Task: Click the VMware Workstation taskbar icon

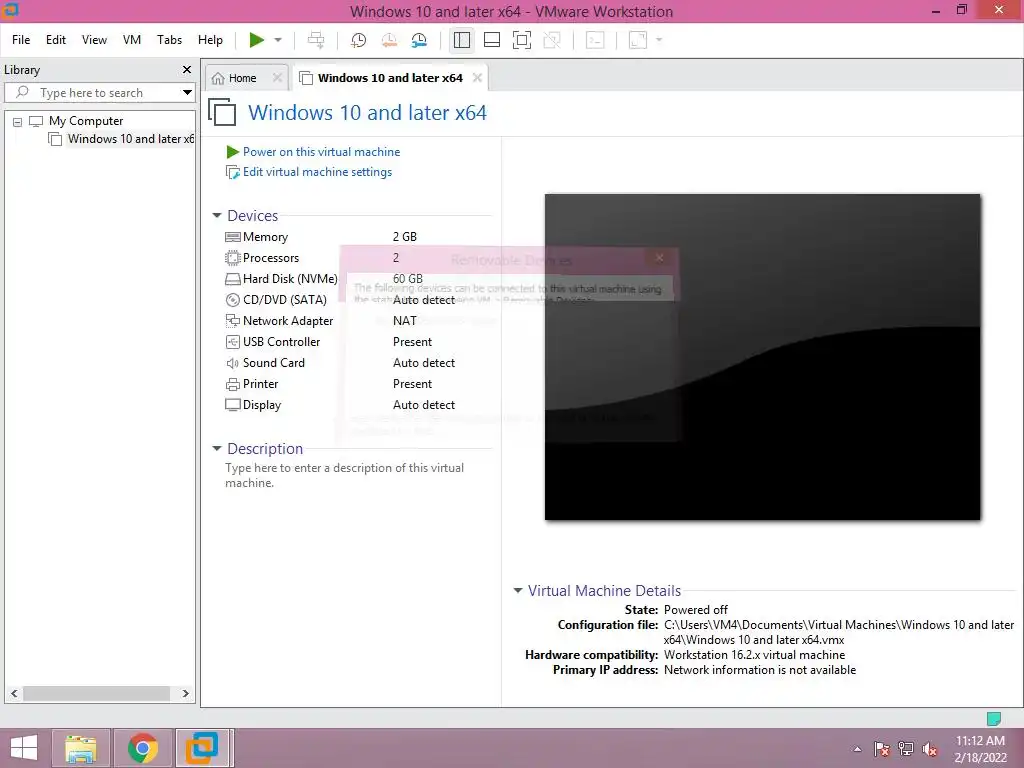Action: [x=202, y=748]
